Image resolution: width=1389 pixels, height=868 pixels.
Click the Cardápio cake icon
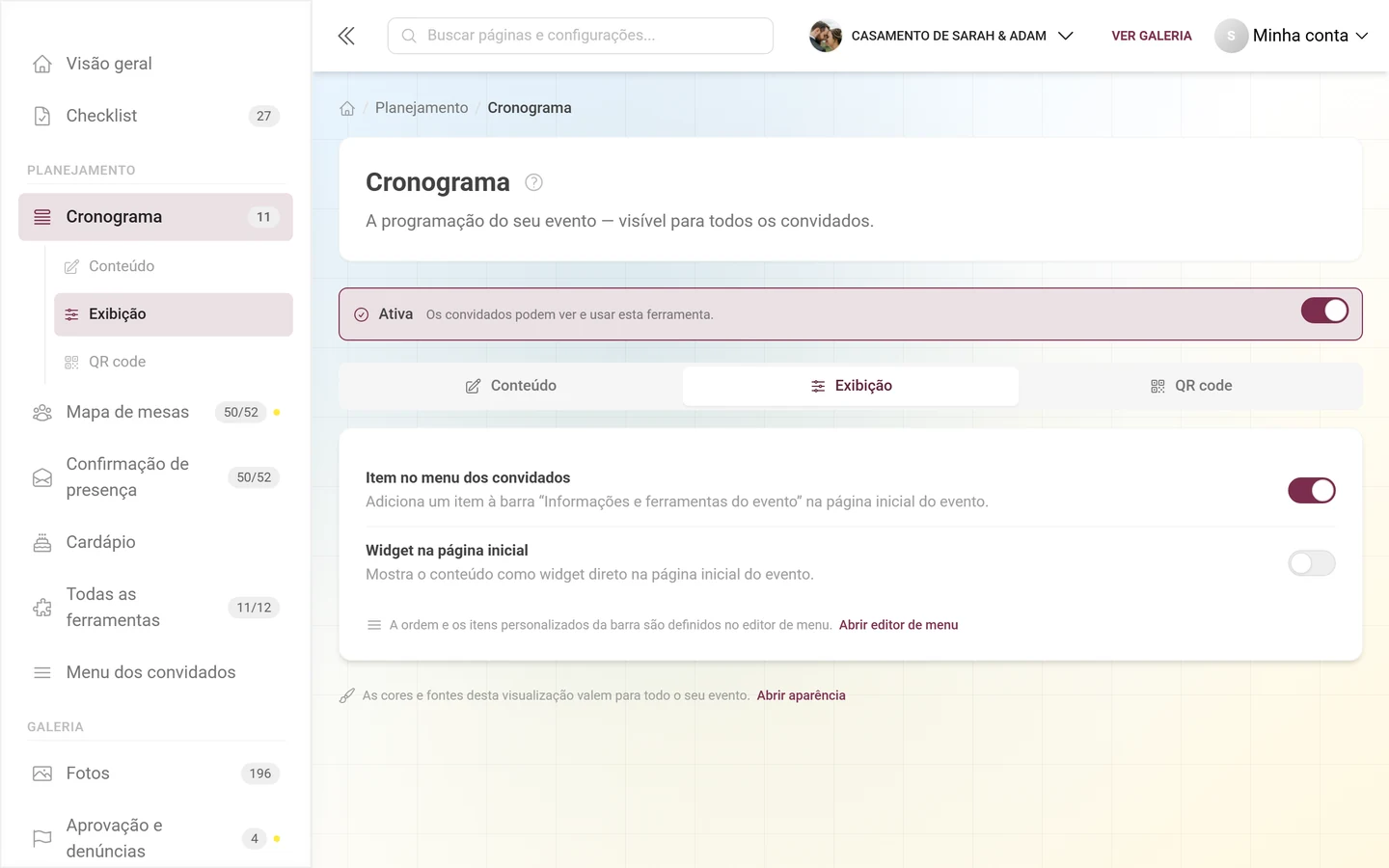pos(42,542)
